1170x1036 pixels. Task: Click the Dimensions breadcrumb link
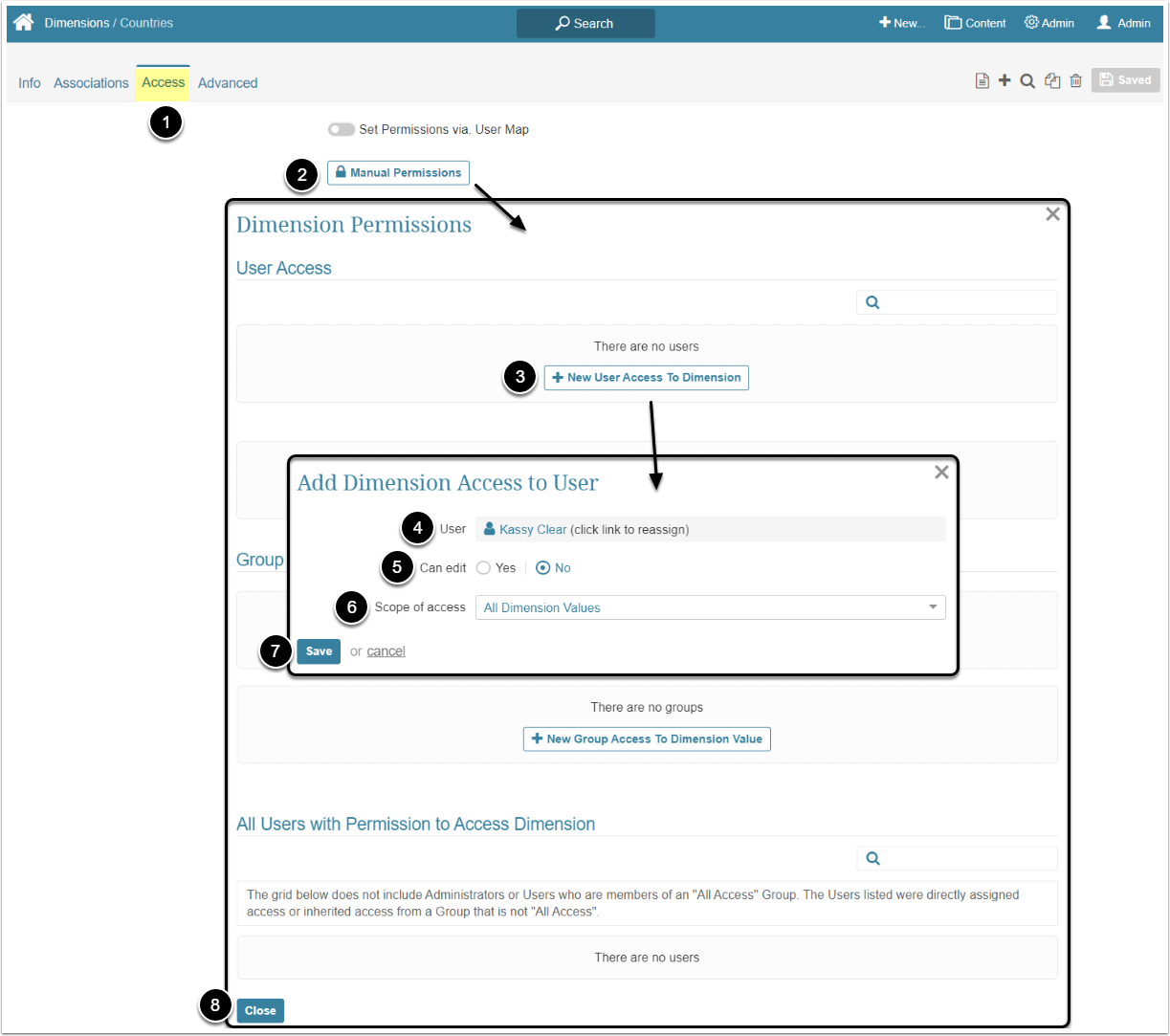pos(77,23)
